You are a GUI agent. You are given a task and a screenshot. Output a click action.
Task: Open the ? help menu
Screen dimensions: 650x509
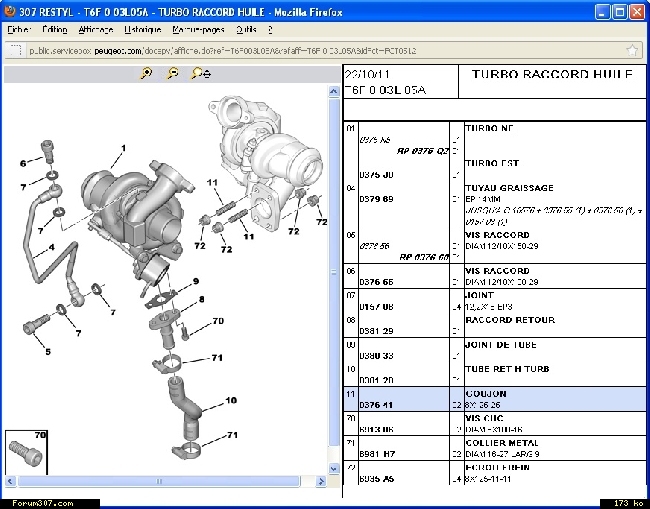(270, 30)
